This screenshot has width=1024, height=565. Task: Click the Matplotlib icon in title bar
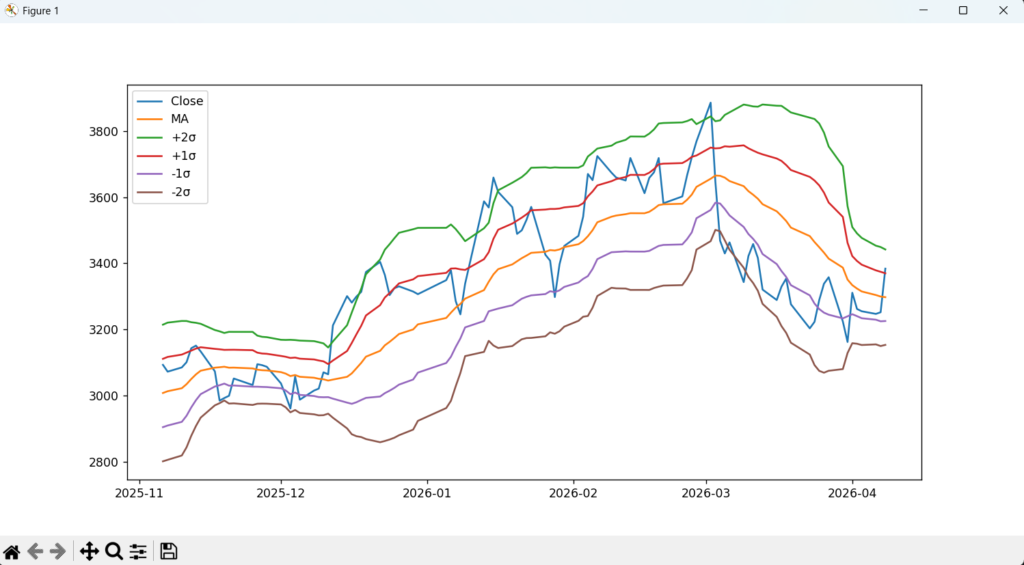11,10
